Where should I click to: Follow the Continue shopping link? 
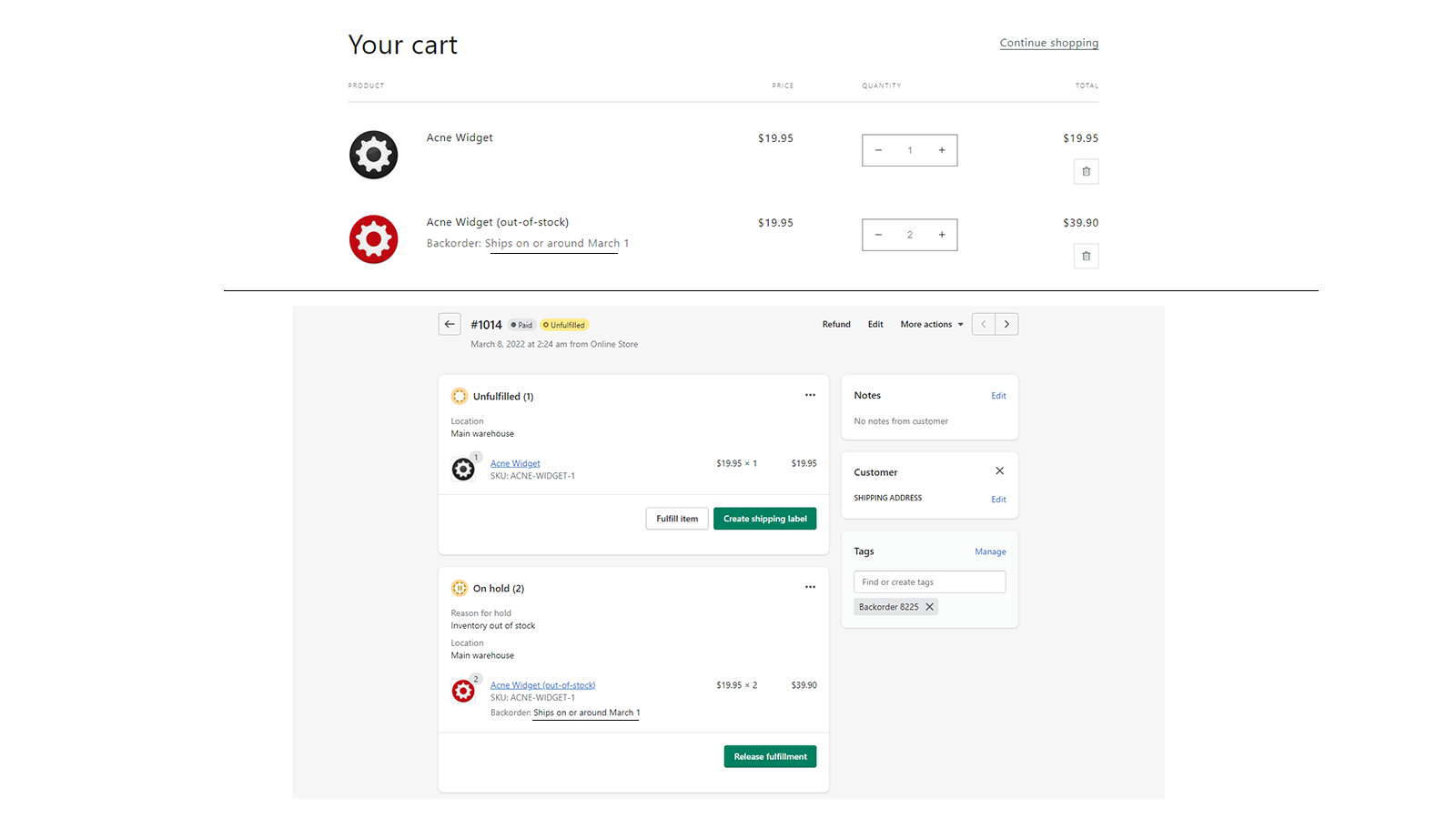point(1049,43)
